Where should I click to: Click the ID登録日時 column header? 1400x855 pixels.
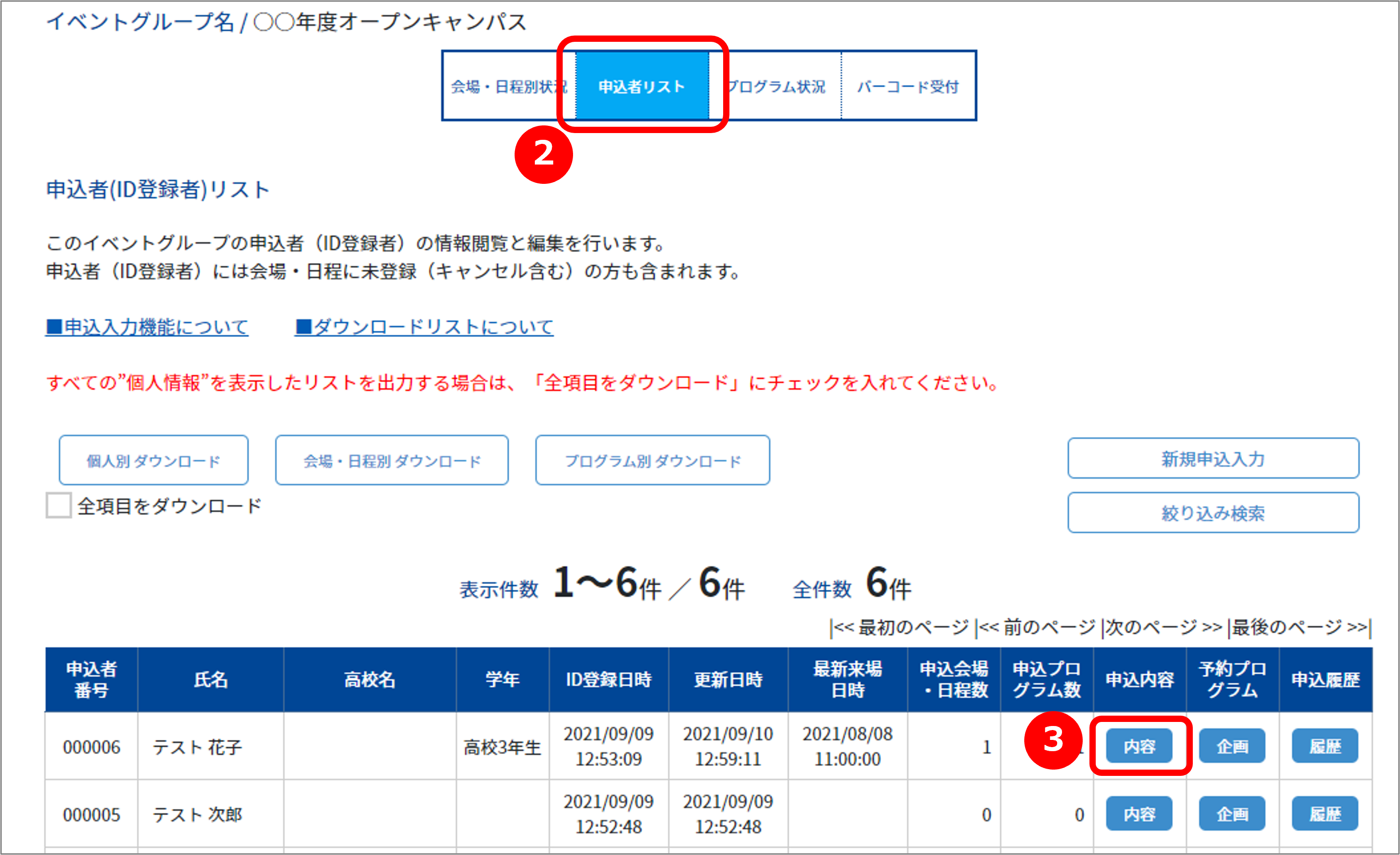tap(609, 679)
